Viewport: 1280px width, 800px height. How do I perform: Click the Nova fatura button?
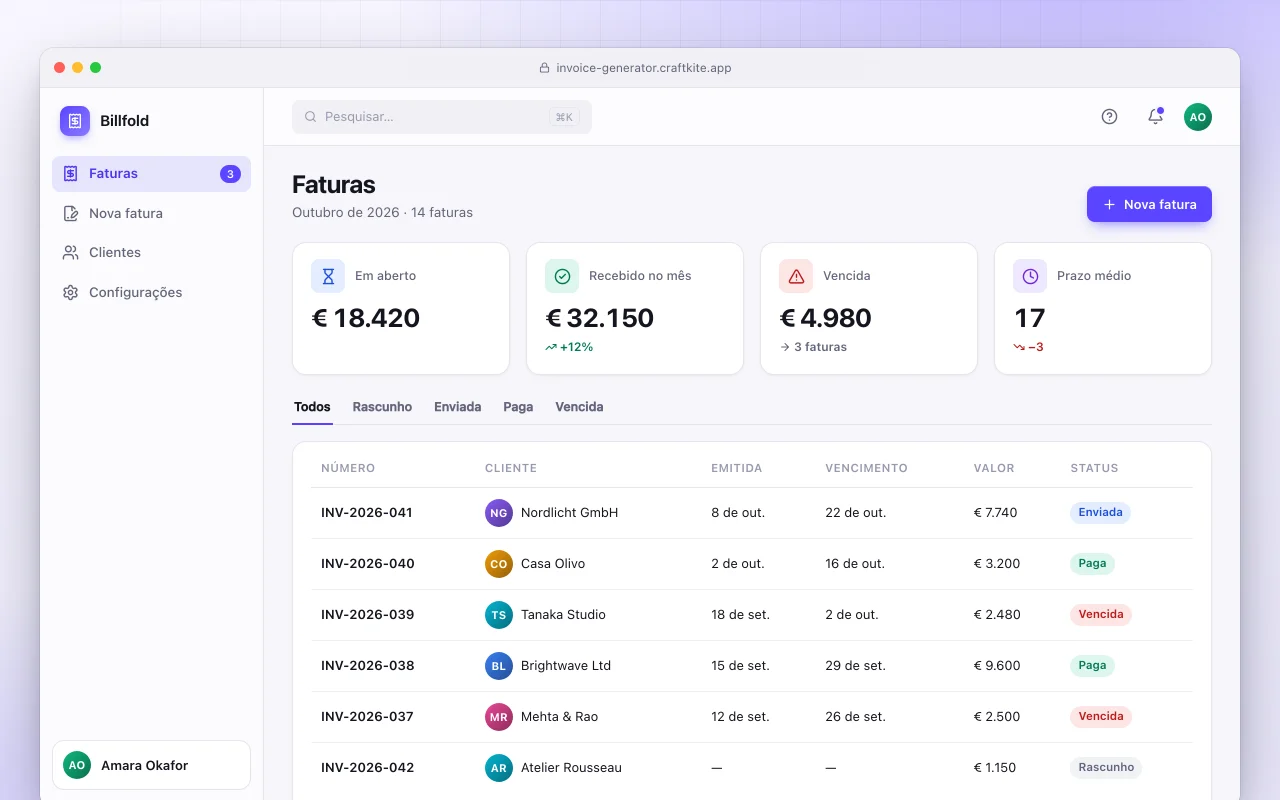[1149, 204]
